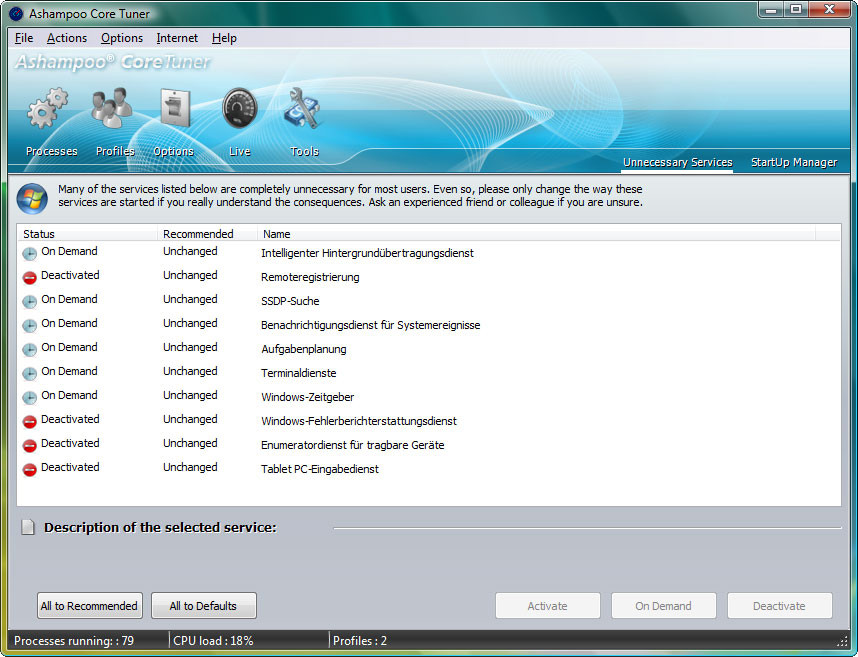The width and height of the screenshot is (858, 657).
Task: Sort list by the Recommended column header
Action: (x=207, y=234)
